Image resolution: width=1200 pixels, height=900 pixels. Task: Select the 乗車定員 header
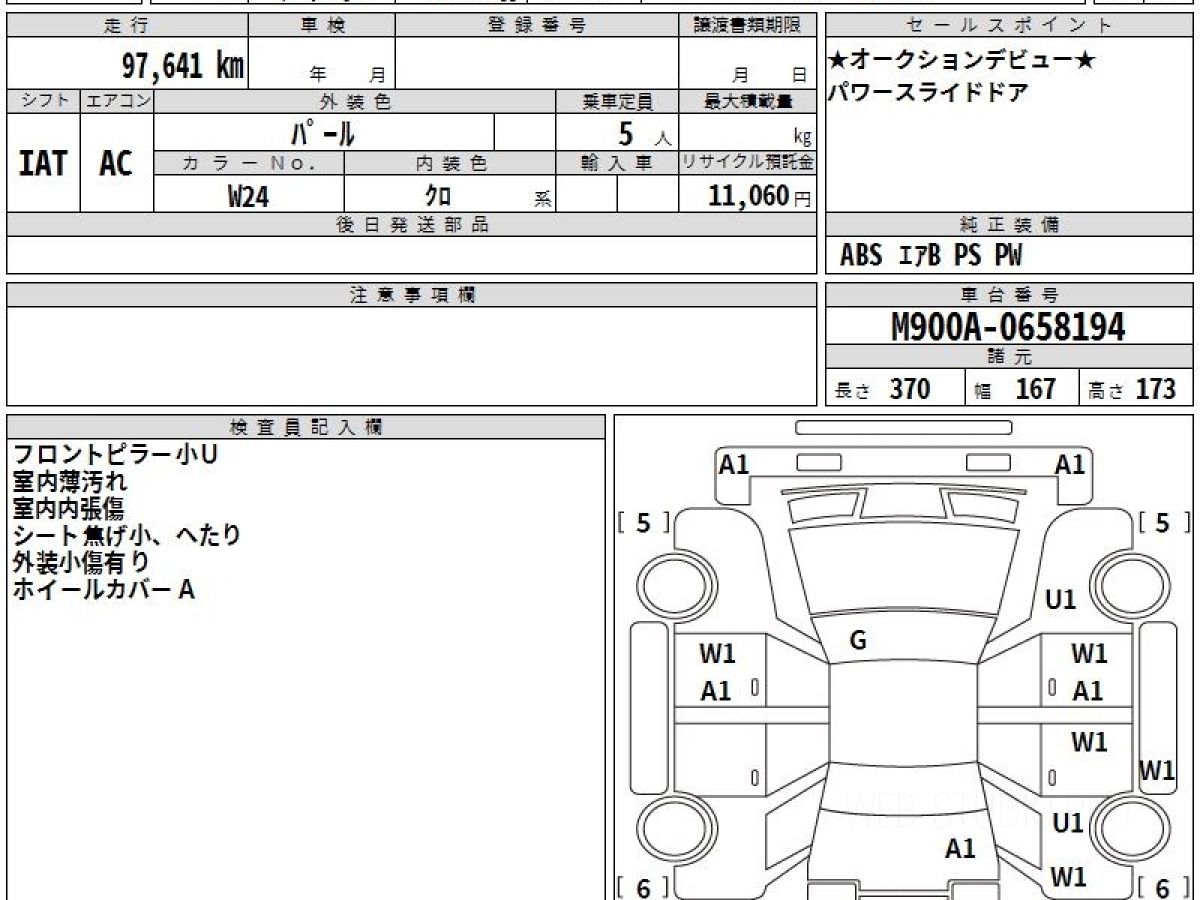[x=617, y=101]
